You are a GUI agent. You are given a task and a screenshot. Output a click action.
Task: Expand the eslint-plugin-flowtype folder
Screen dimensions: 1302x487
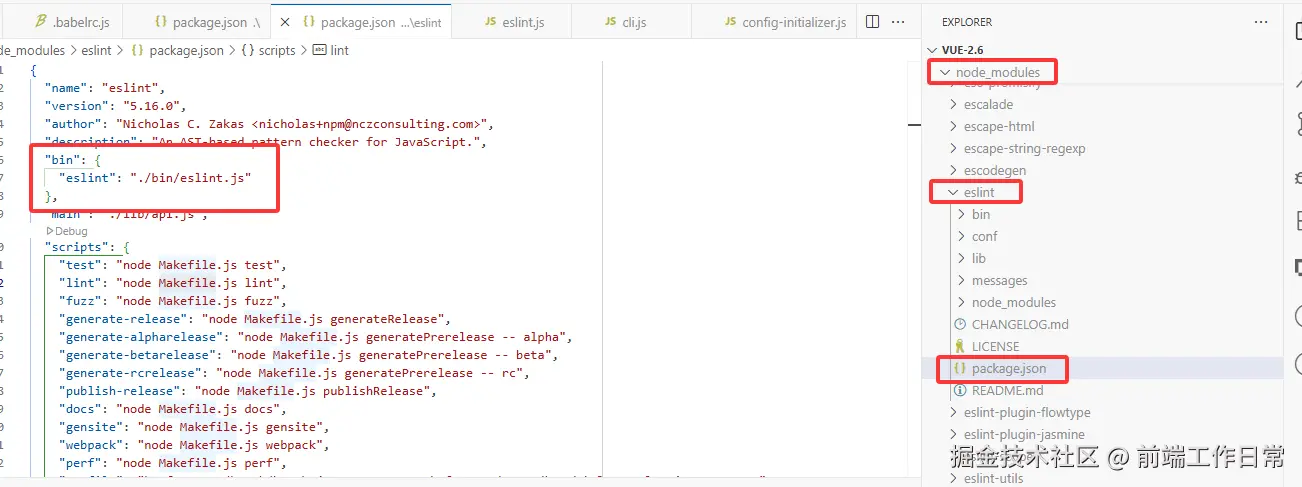(953, 412)
